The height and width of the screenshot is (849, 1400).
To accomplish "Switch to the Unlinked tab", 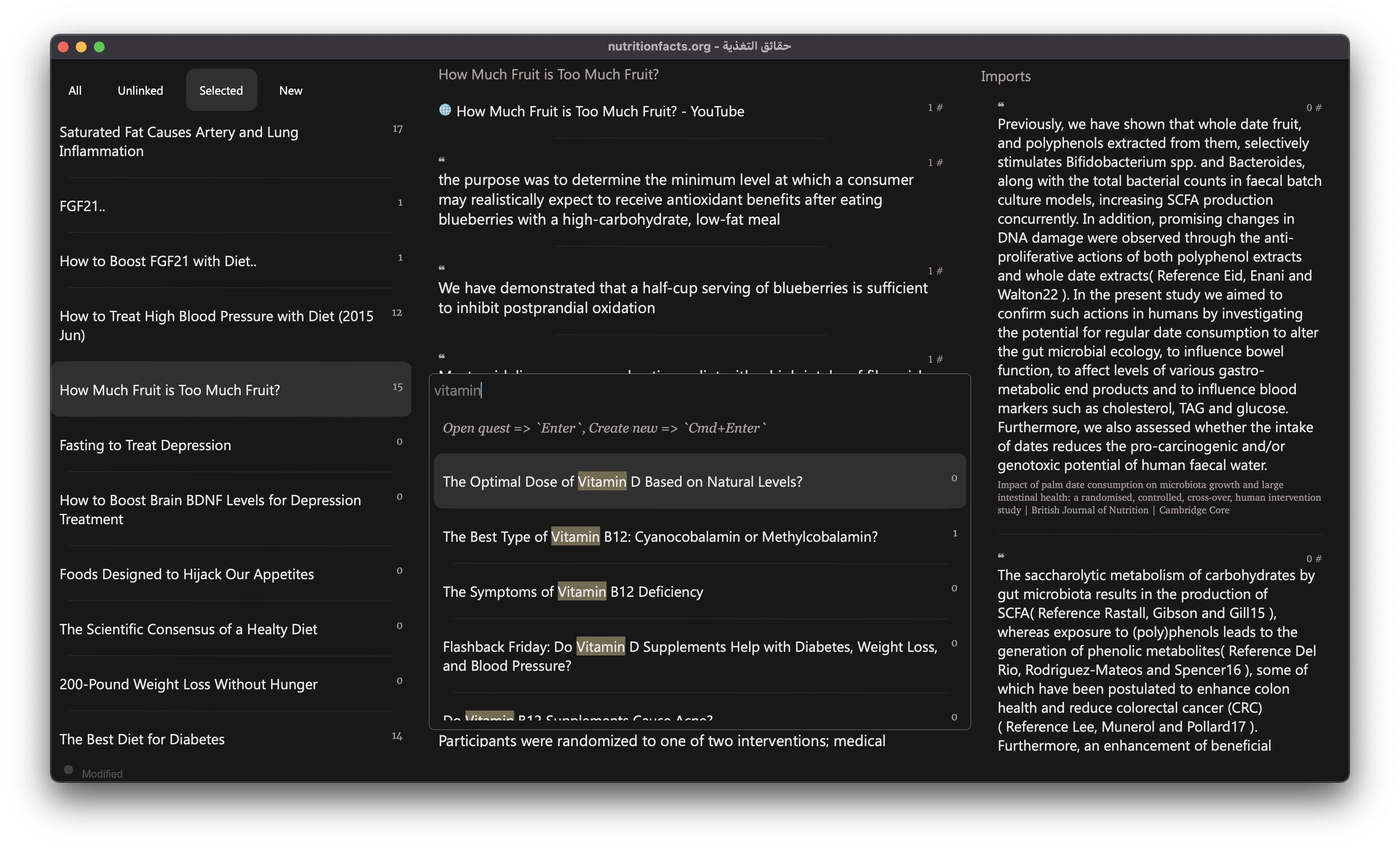I will [140, 90].
